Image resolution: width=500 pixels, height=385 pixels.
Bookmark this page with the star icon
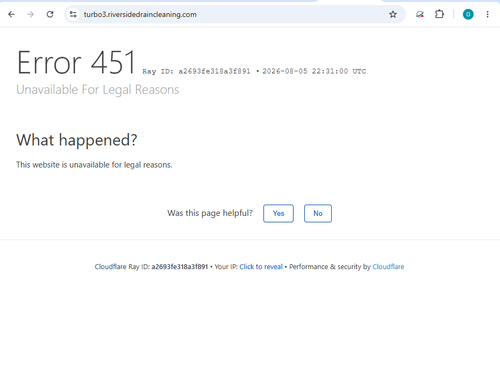click(x=393, y=14)
